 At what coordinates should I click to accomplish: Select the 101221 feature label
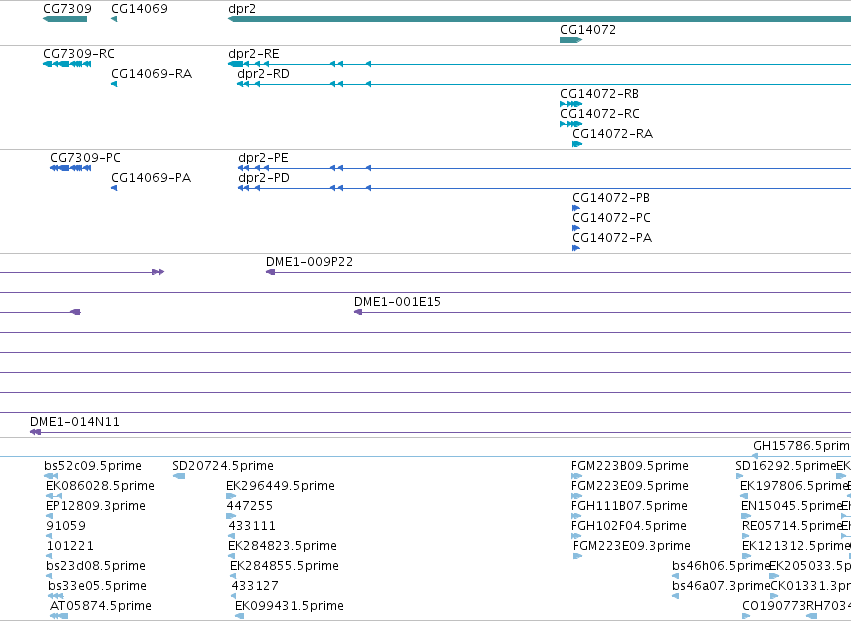[x=70, y=546]
